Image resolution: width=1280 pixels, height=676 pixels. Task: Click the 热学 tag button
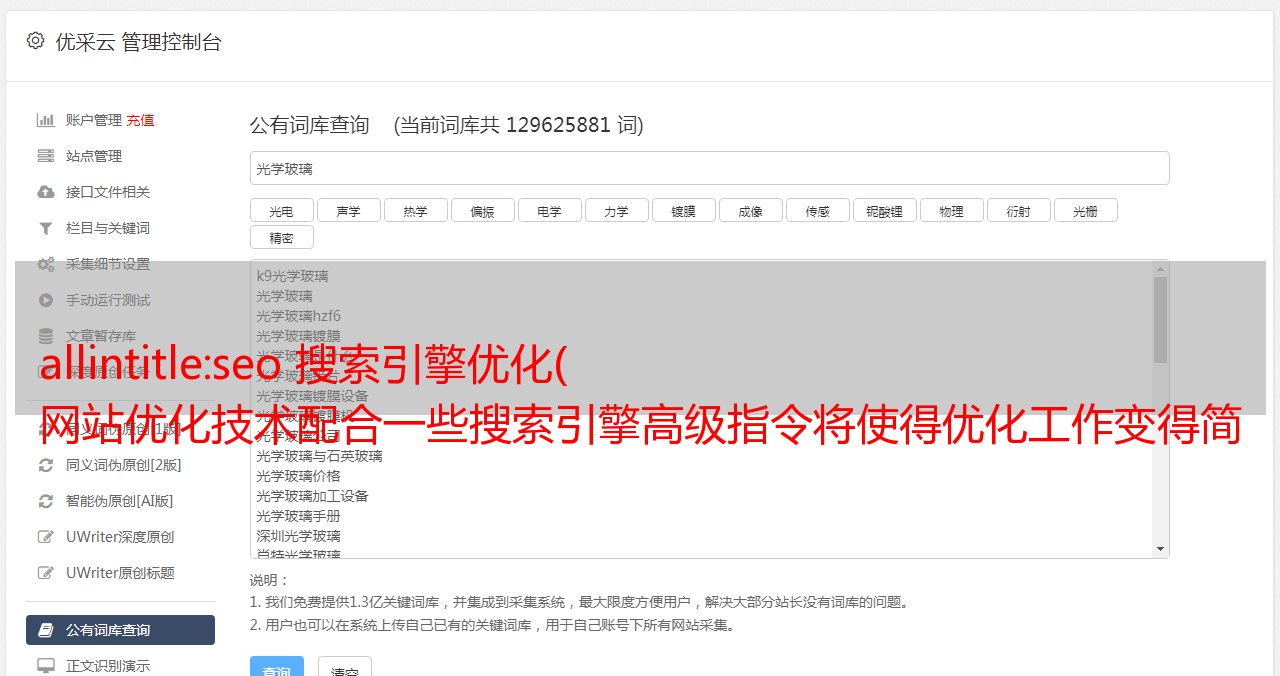pos(415,210)
